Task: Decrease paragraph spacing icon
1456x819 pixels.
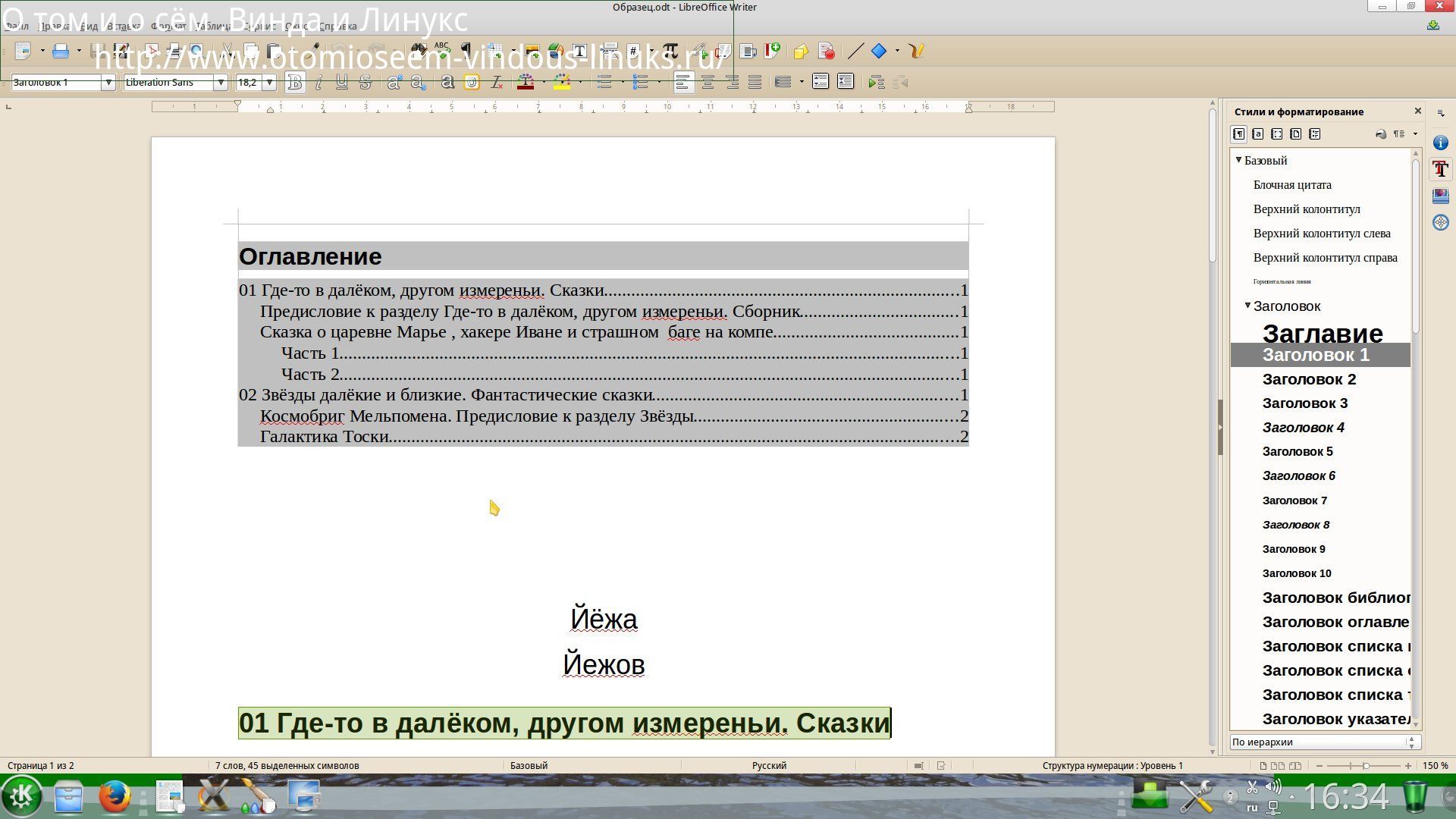Action: (846, 82)
